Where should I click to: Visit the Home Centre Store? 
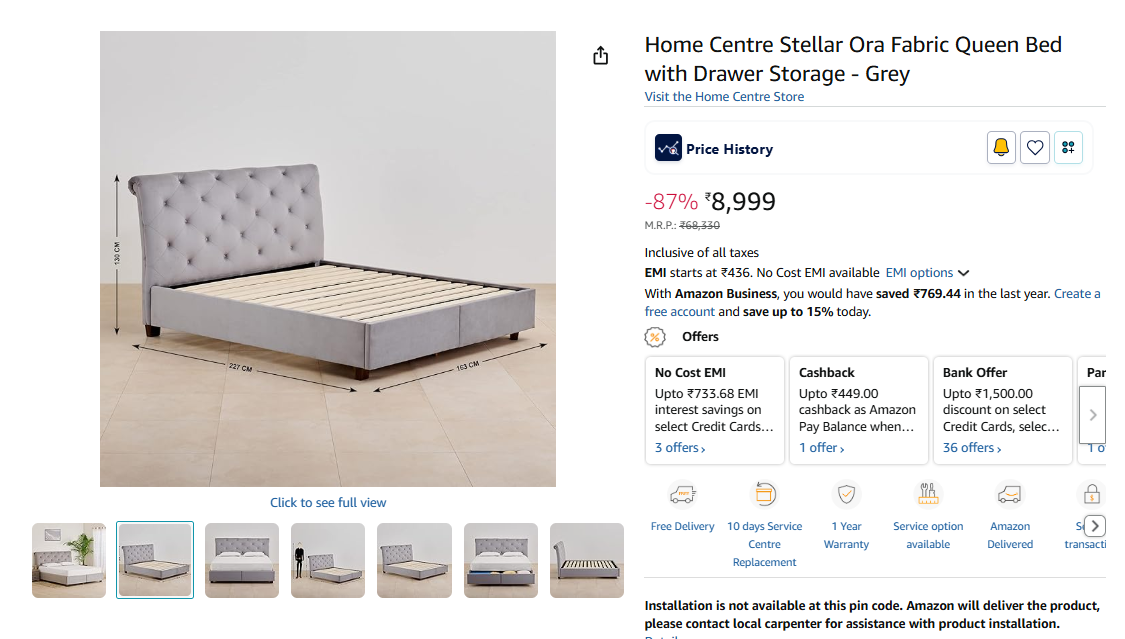coord(724,97)
